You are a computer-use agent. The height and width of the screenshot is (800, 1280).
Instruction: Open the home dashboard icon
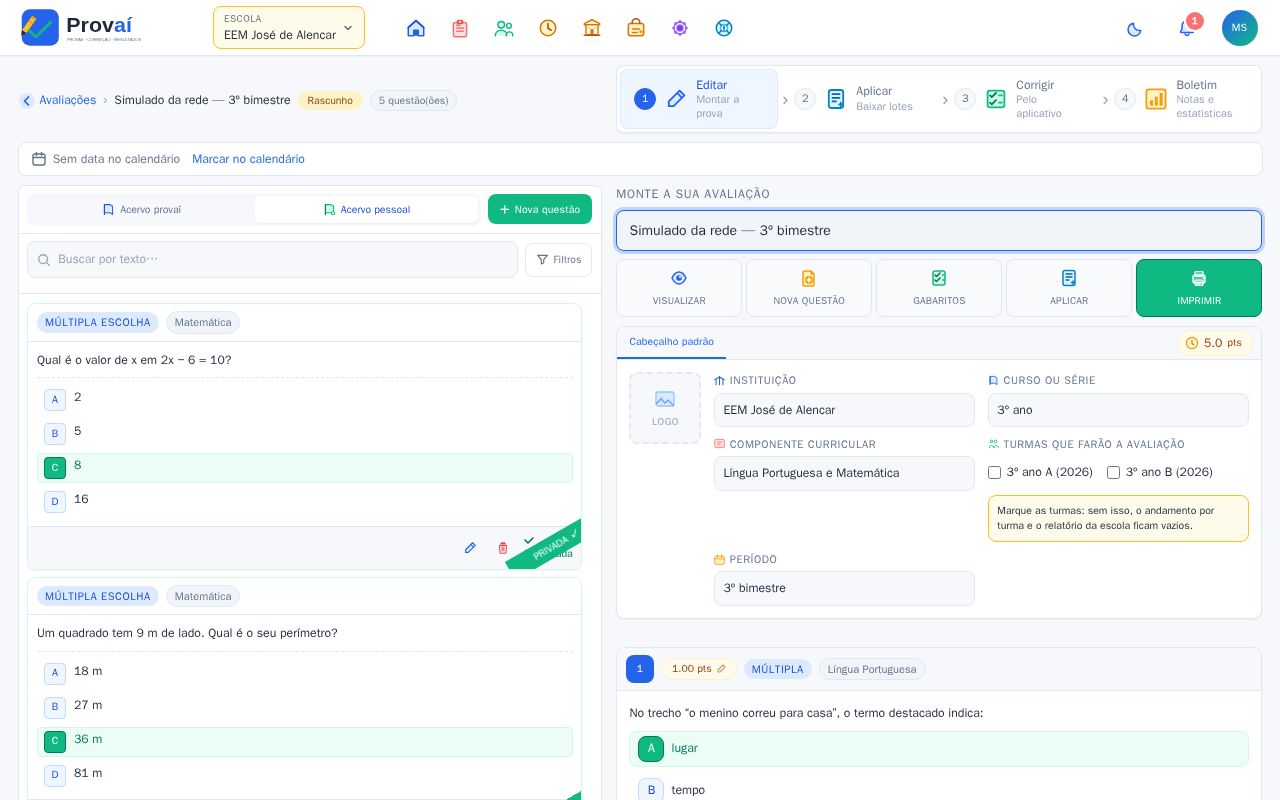[416, 28]
